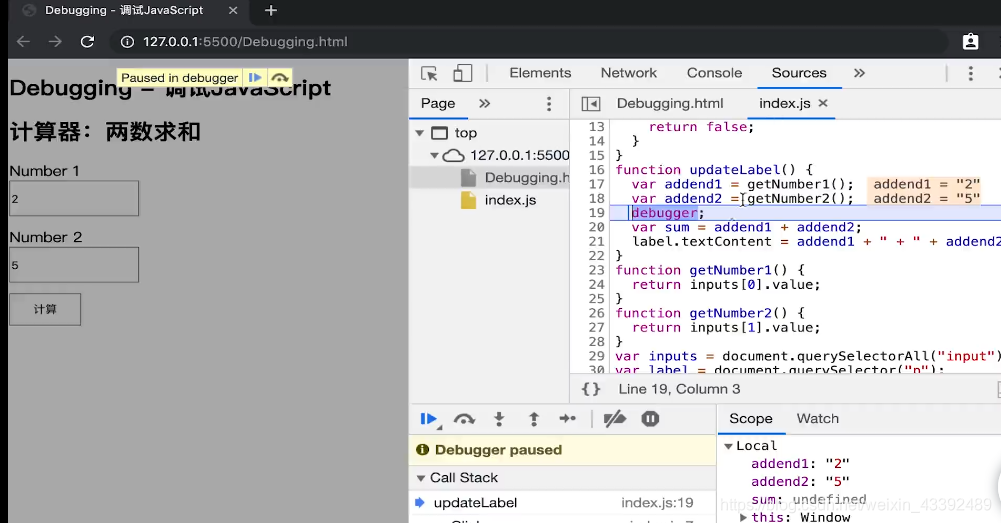The height and width of the screenshot is (523, 1001).
Task: Close the Debugging browser tab
Action: point(233,10)
